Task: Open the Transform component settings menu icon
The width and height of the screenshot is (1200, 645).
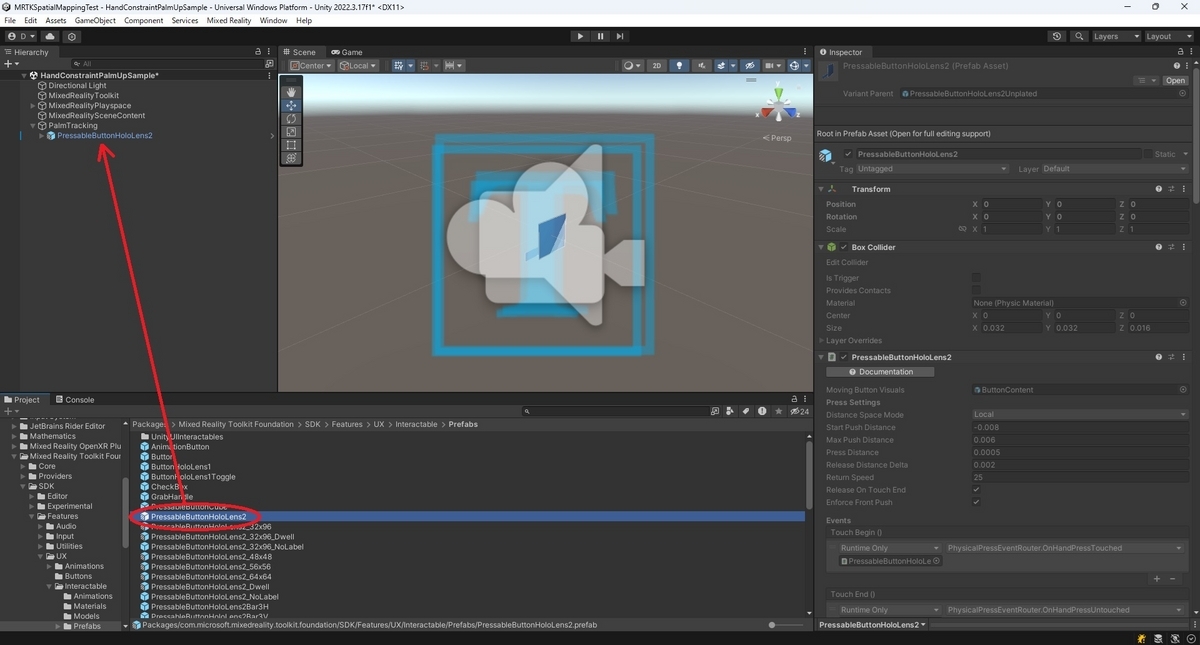Action: point(1185,189)
